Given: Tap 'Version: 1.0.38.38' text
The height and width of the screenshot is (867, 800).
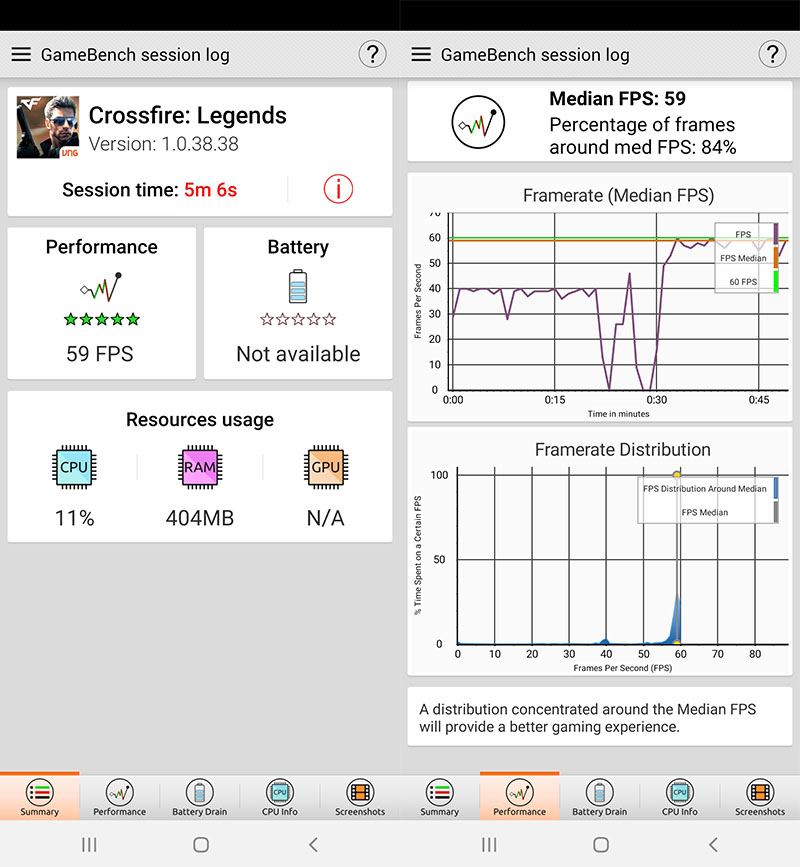Looking at the screenshot, I should pos(164,144).
